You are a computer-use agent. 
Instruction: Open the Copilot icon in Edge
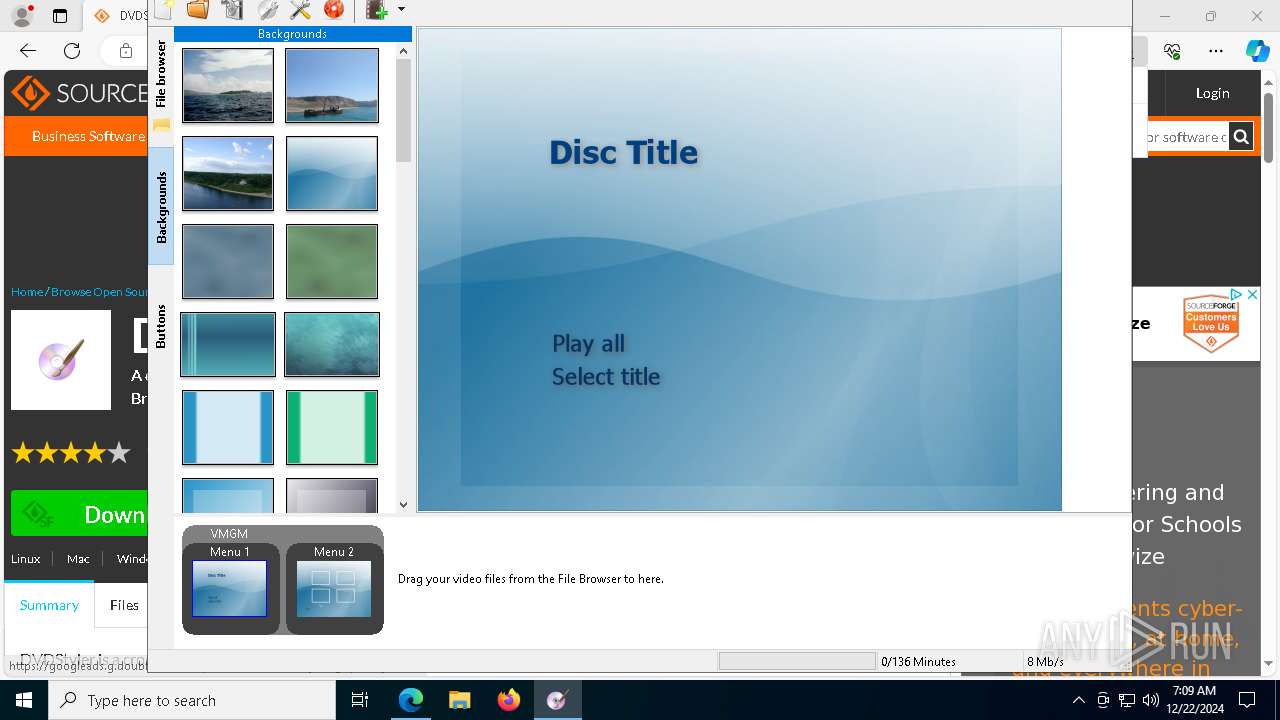(1257, 51)
